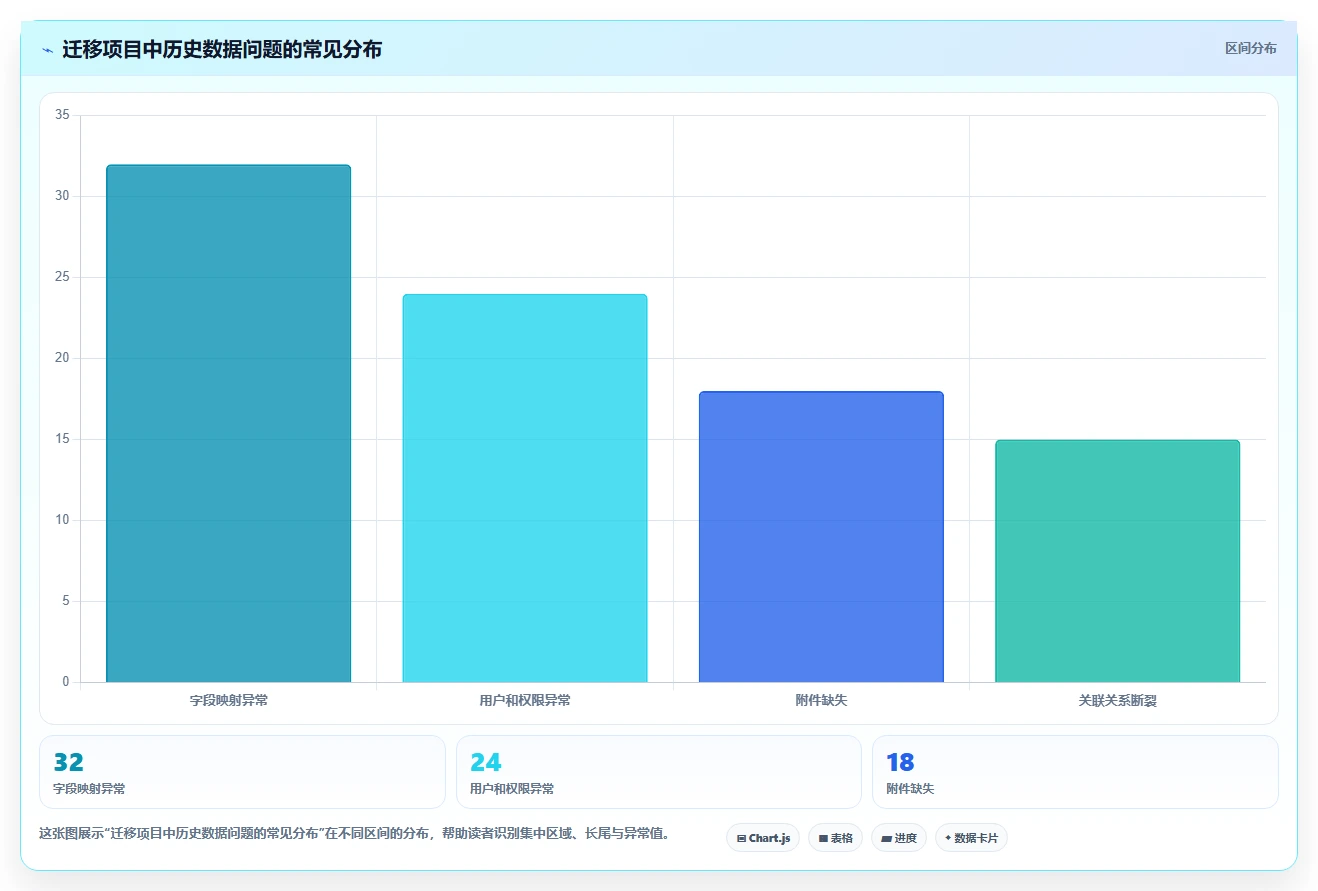Click the y-axis value 30
The width and height of the screenshot is (1318, 891).
tap(63, 196)
